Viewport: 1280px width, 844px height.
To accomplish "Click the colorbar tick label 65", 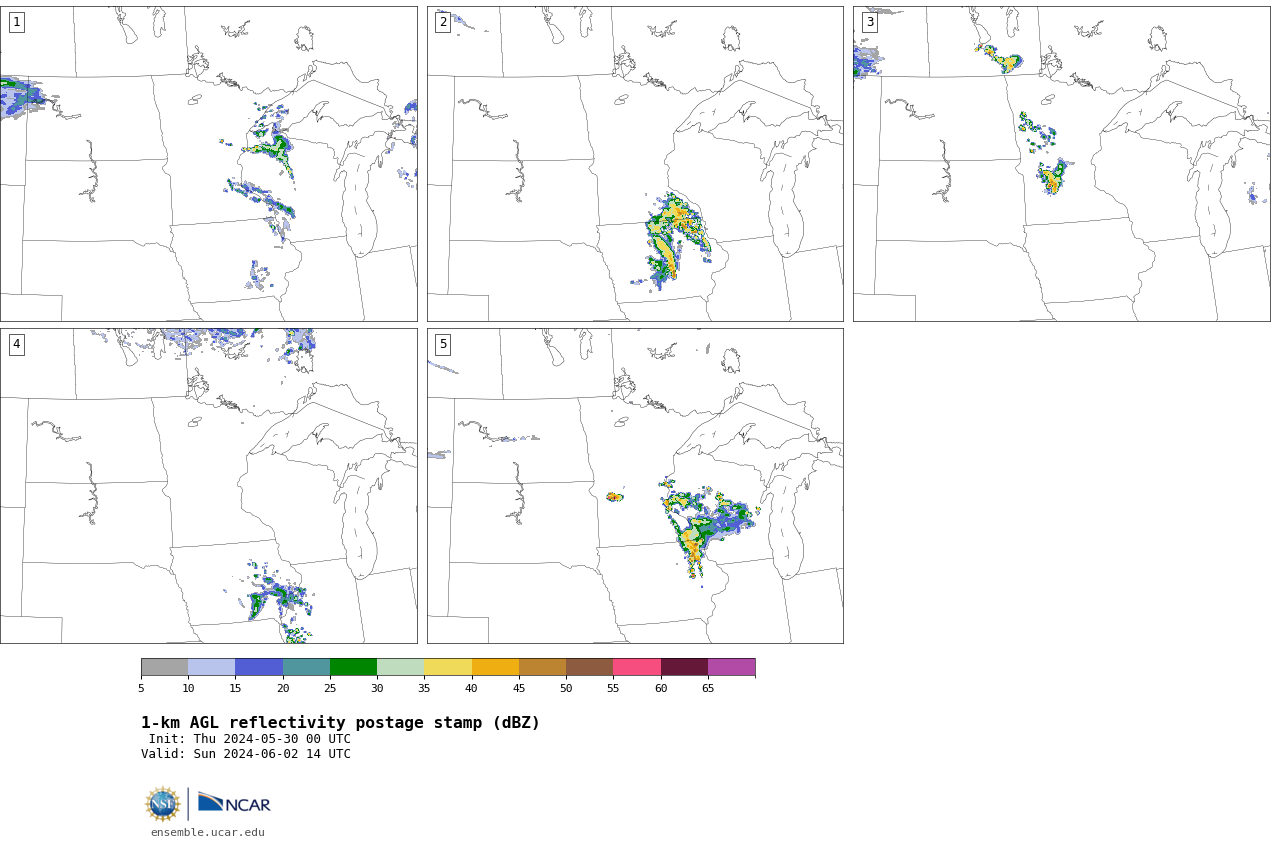I will tap(708, 688).
